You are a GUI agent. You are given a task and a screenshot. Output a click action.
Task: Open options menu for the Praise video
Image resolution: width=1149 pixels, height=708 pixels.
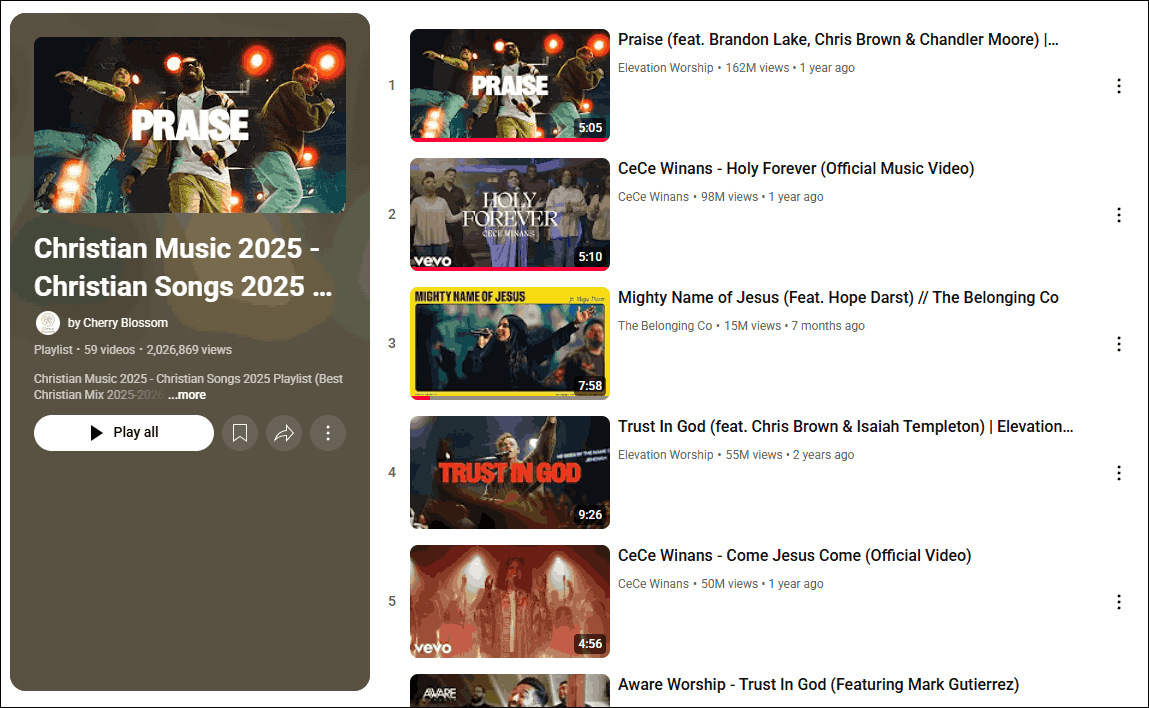tap(1118, 86)
